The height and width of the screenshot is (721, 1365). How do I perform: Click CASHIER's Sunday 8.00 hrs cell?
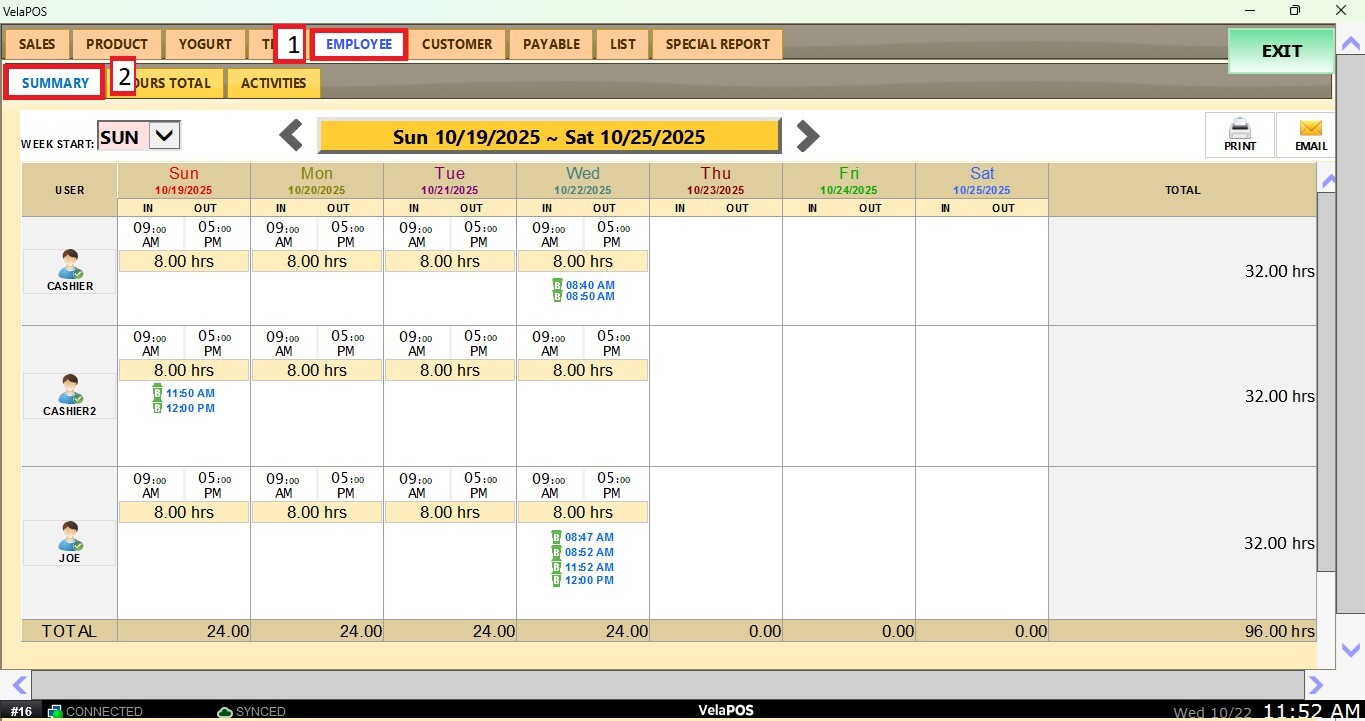click(184, 261)
